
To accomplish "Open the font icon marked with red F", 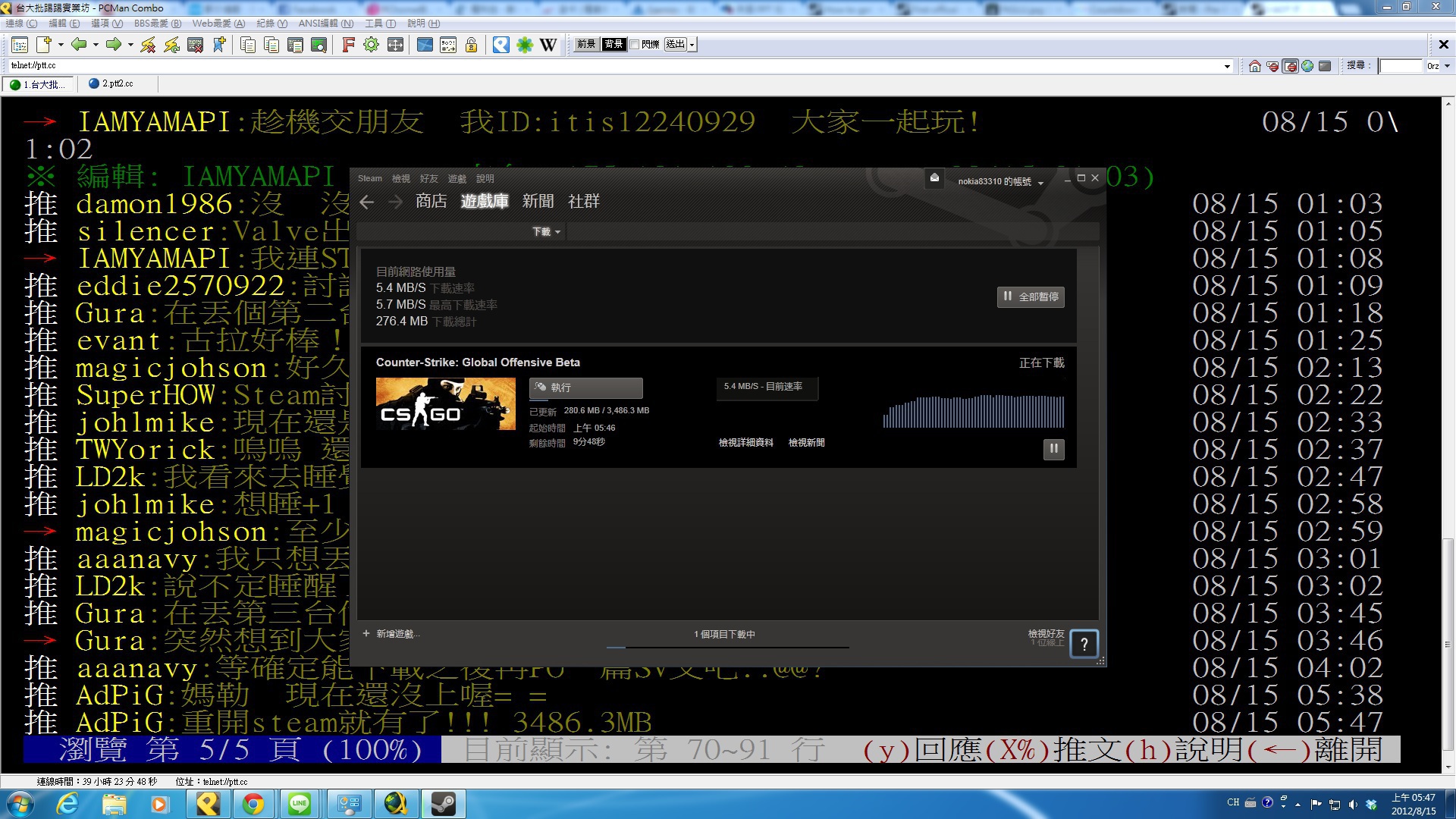I will [x=348, y=45].
